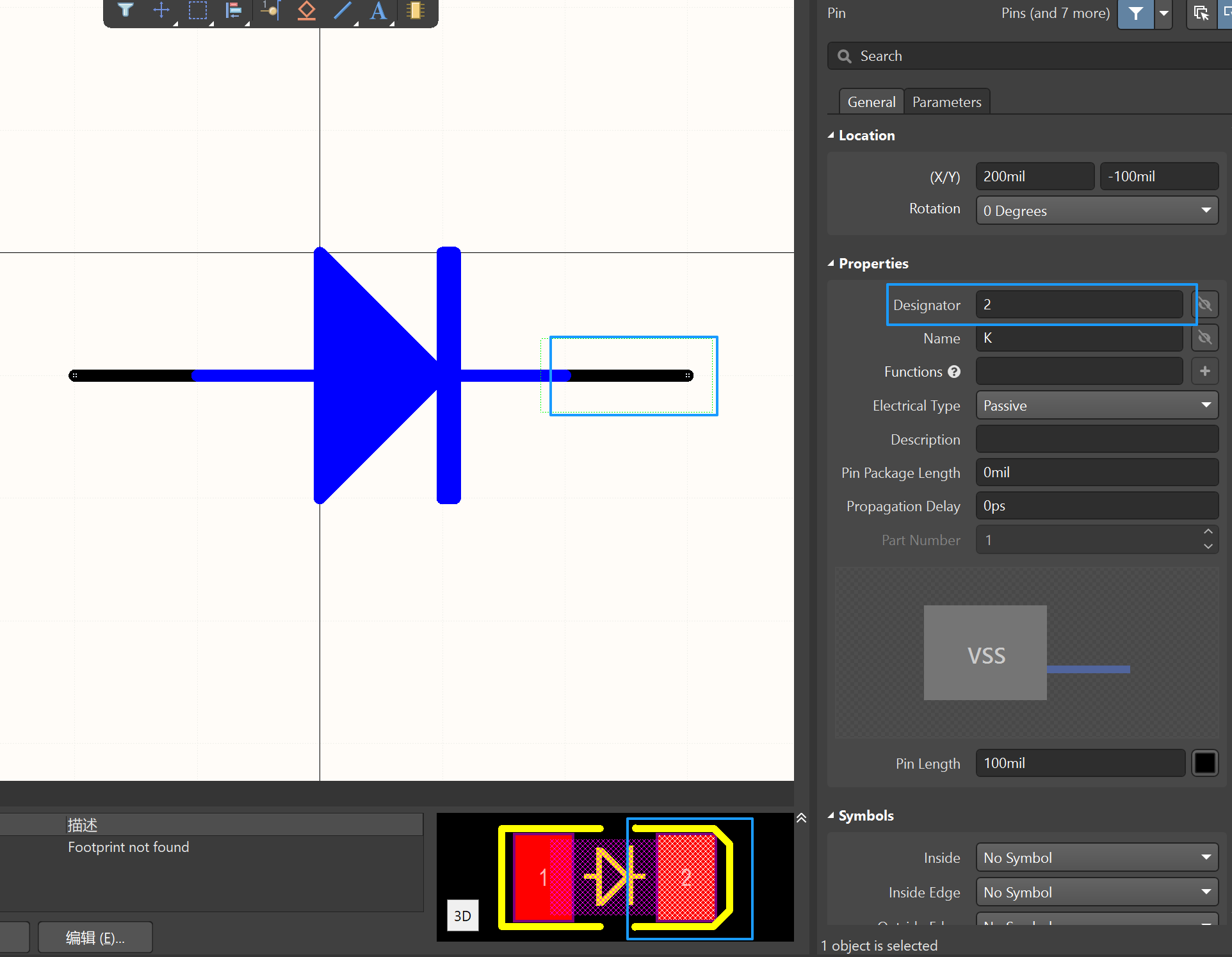Click the select-from-objects cursor icon
Image resolution: width=1232 pixels, height=957 pixels.
click(1201, 13)
